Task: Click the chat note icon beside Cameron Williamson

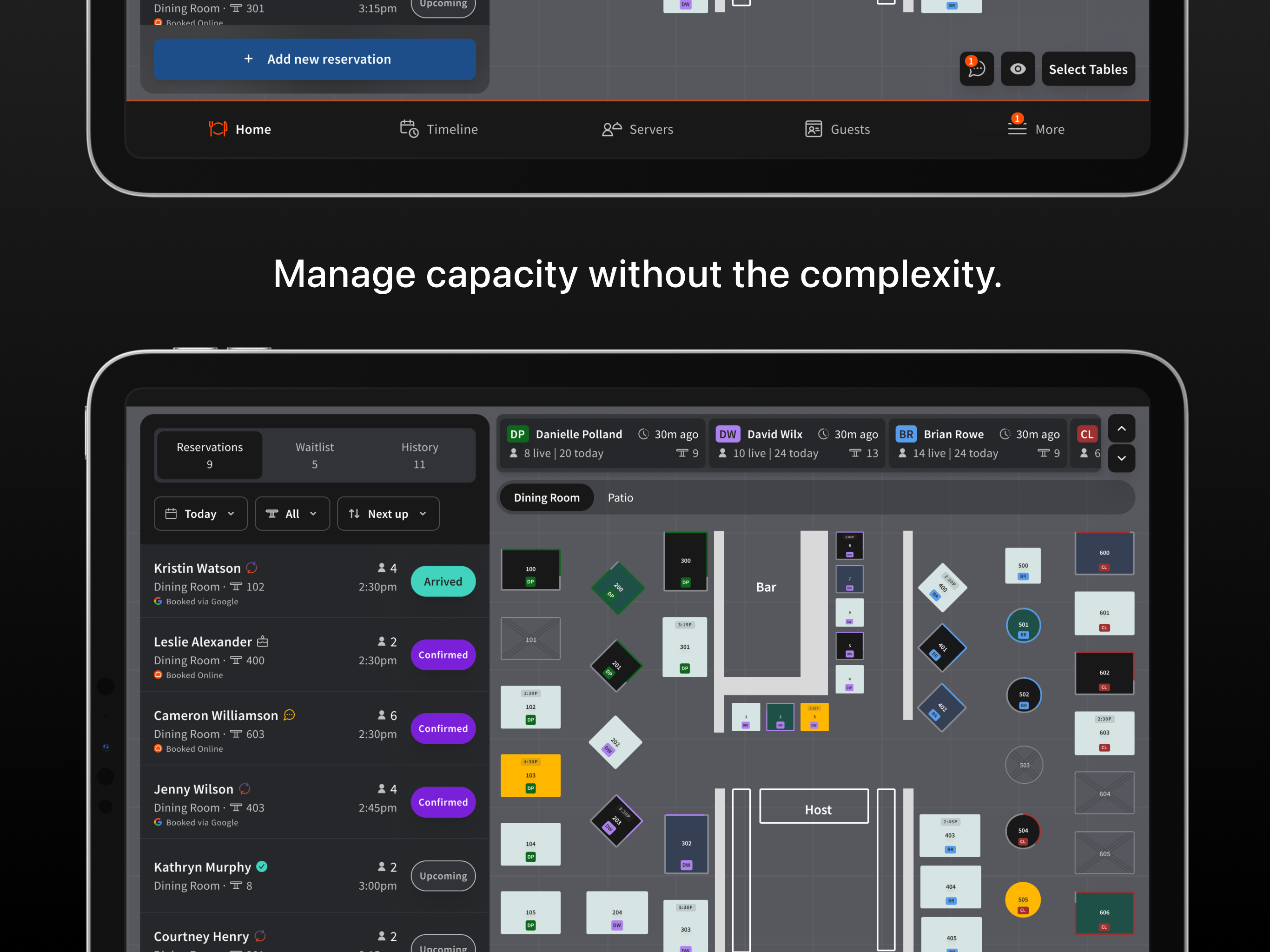Action: (289, 715)
